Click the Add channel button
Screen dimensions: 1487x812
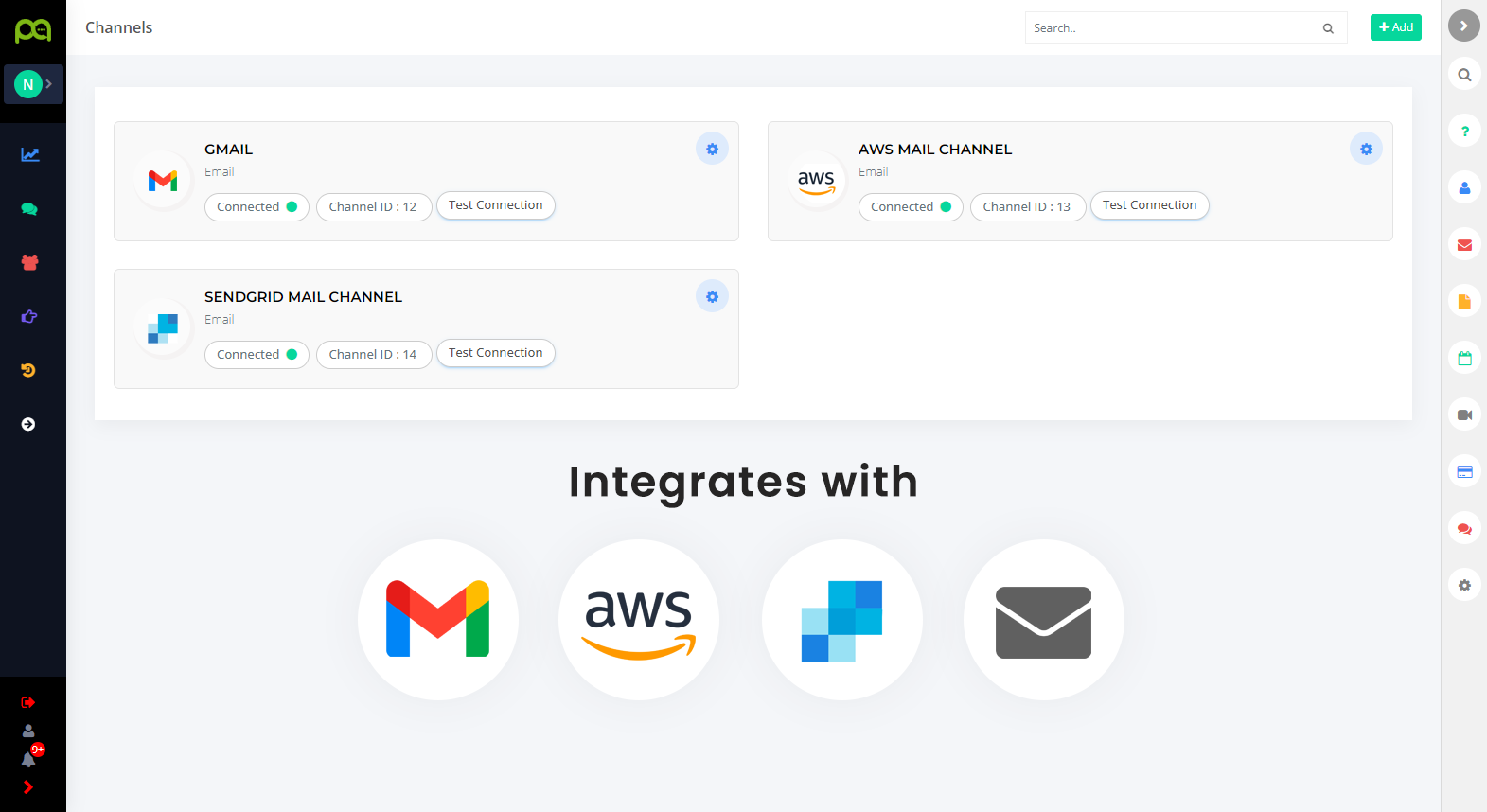(x=1395, y=27)
